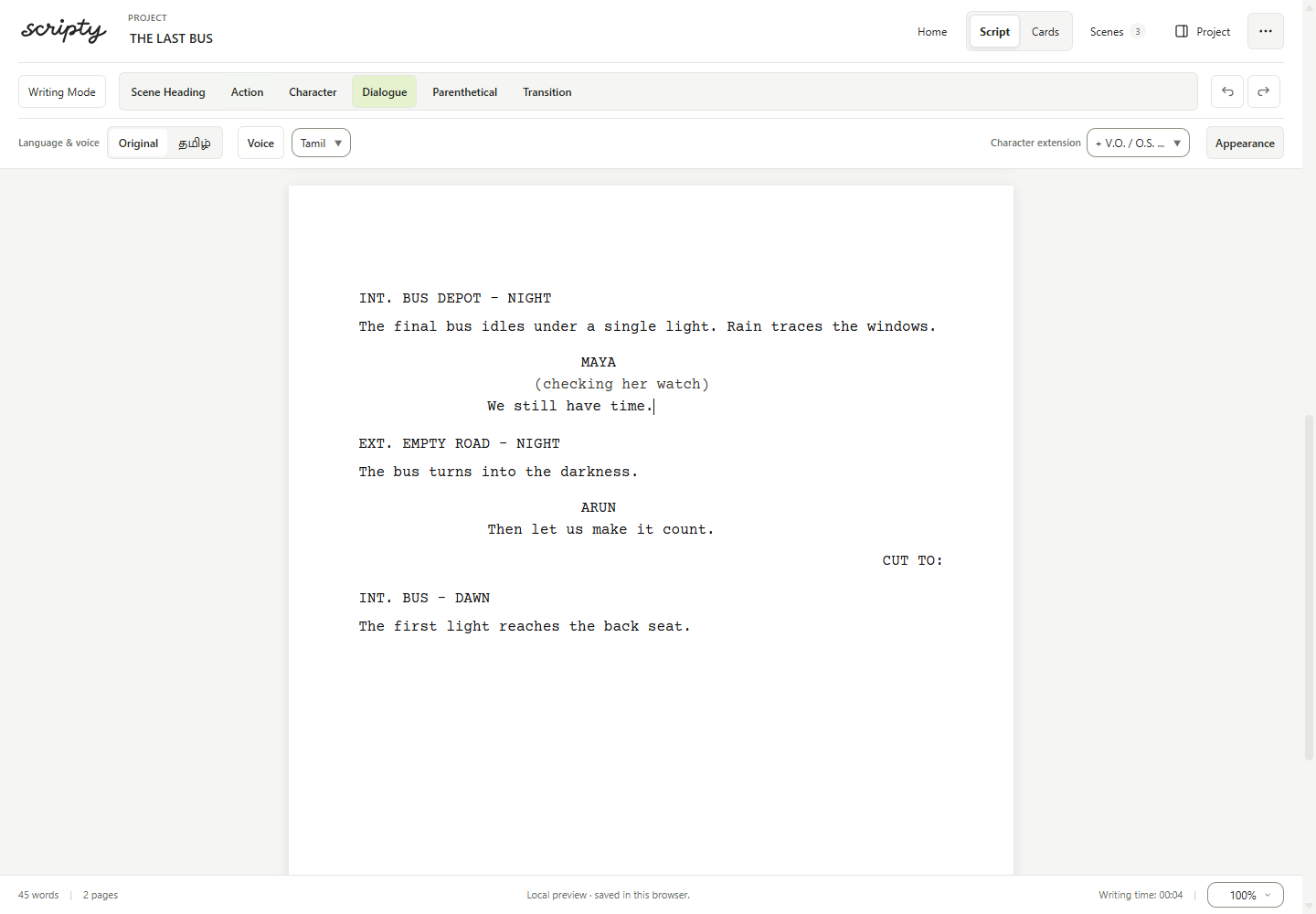This screenshot has width=1316, height=914.
Task: Click the (checking her watch) parenthetical
Action: pyautogui.click(x=621, y=384)
